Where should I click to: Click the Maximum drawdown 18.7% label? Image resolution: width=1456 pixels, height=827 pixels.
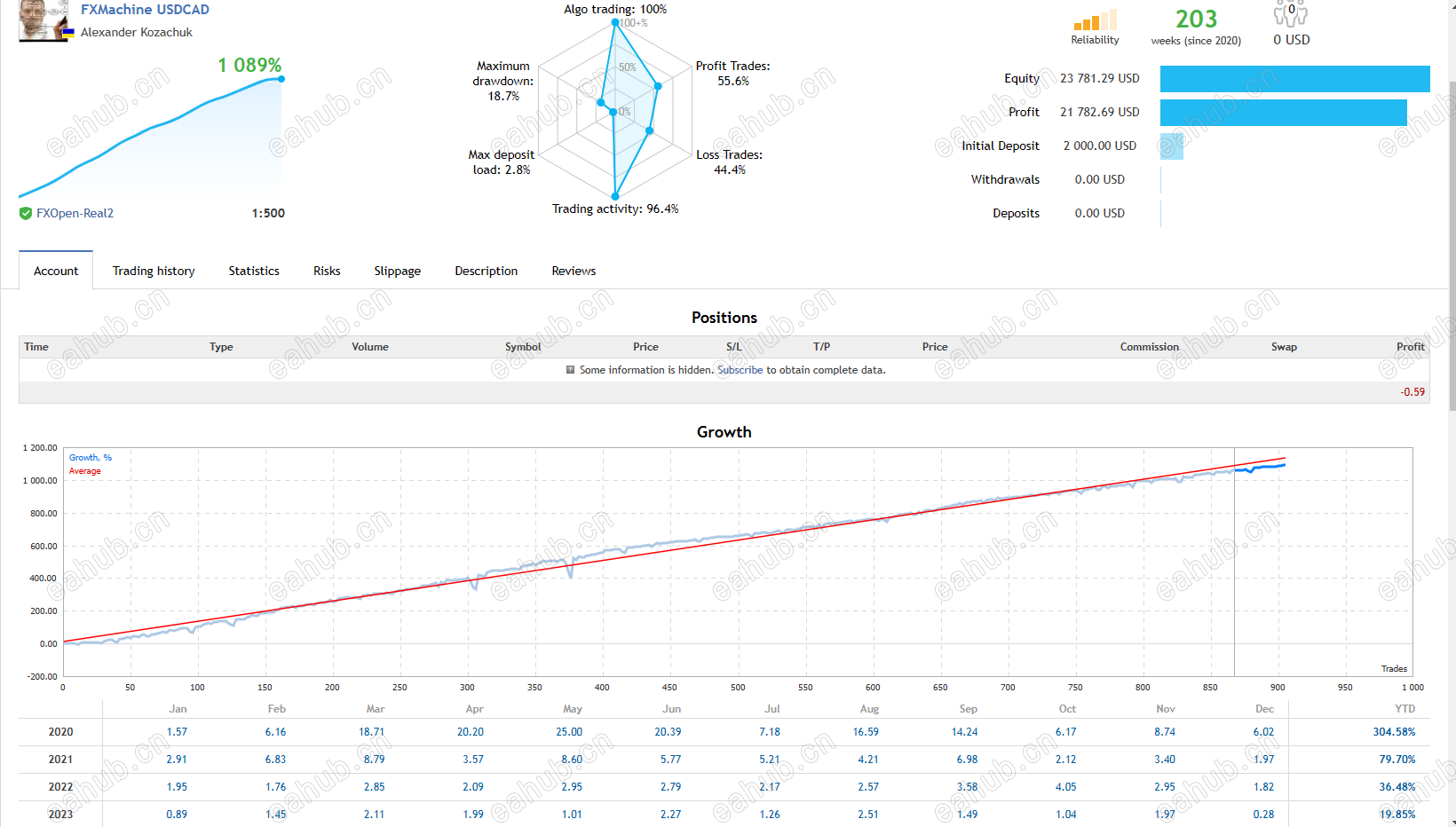point(503,81)
